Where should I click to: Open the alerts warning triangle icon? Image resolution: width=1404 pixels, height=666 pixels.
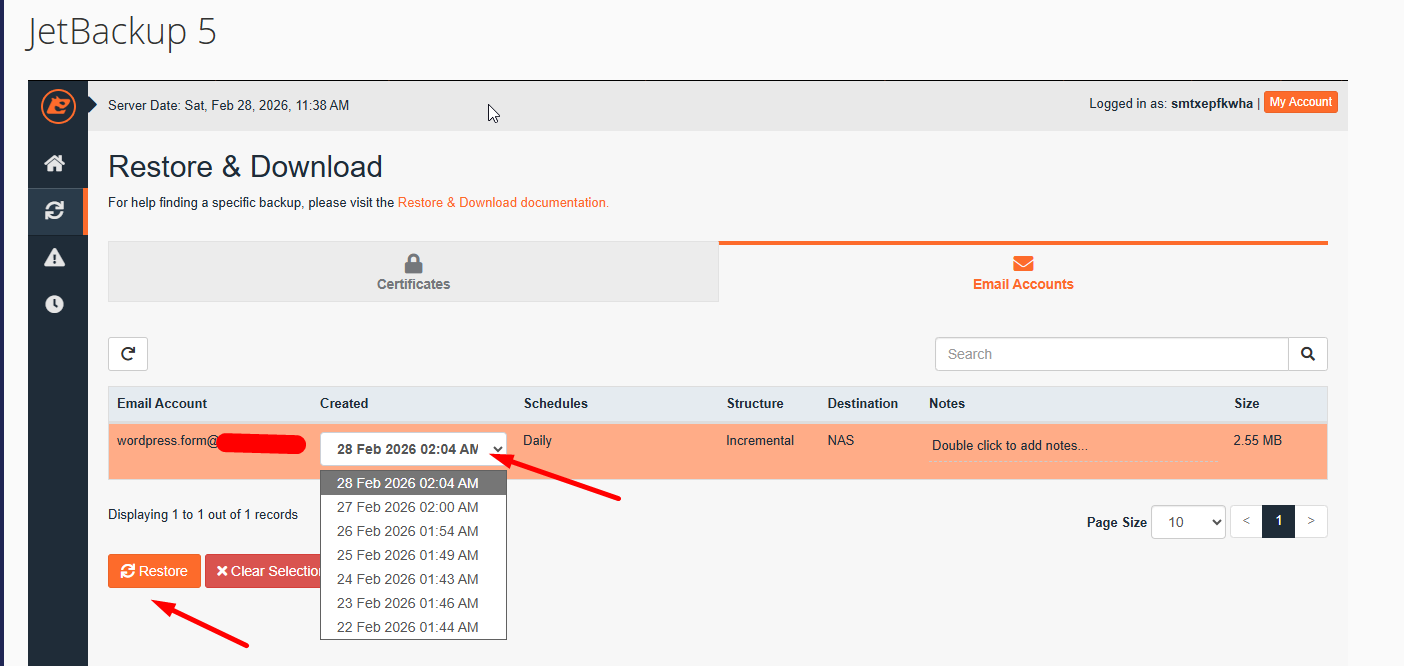click(x=55, y=258)
